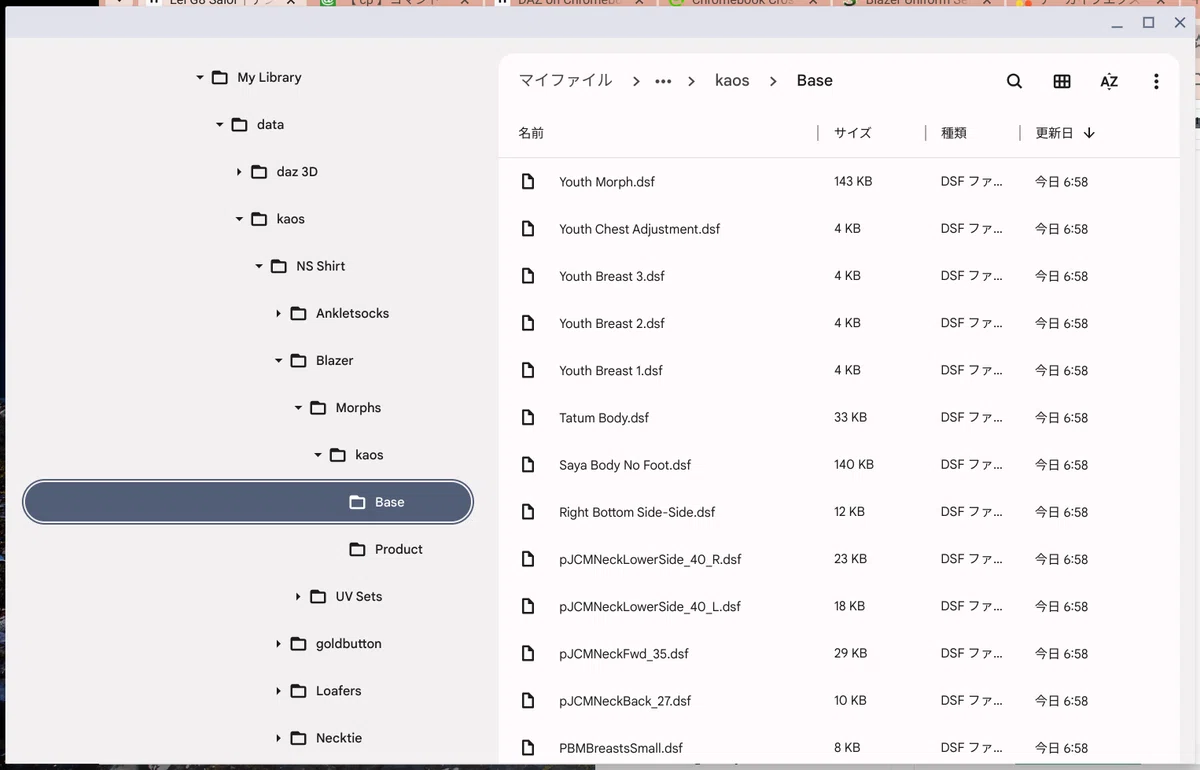Viewport: 1200px width, 770px height.
Task: Switch to thumbnail grid view
Action: pos(1062,82)
